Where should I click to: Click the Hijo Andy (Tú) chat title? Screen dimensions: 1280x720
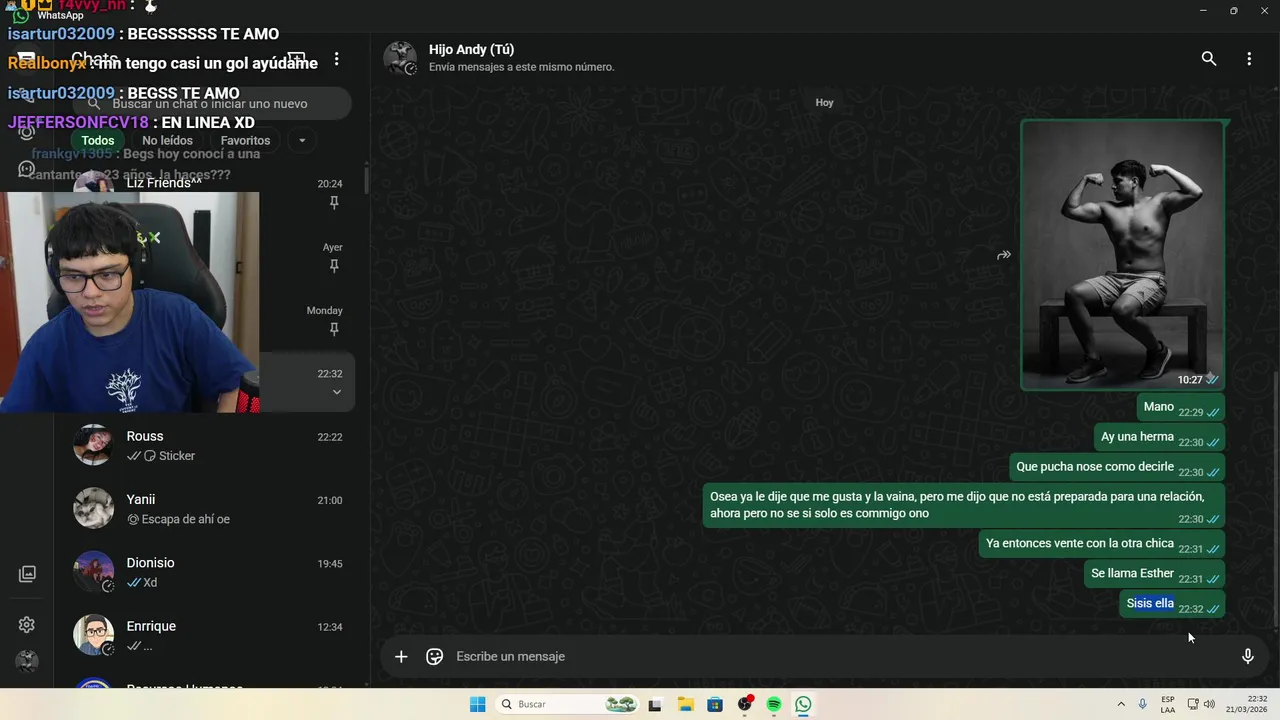coord(471,50)
